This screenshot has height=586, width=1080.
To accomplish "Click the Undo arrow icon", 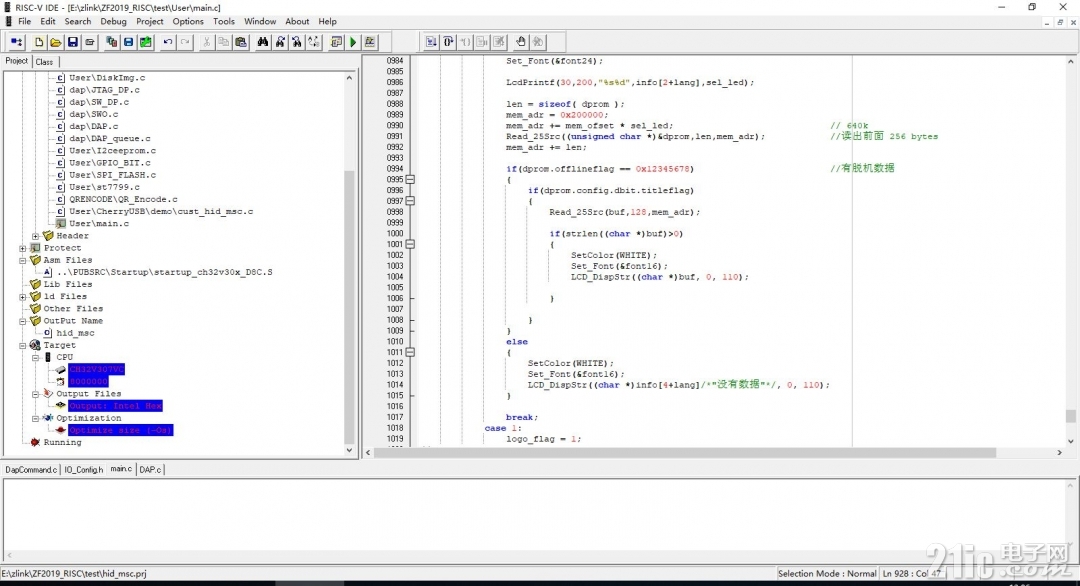I will tap(167, 42).
